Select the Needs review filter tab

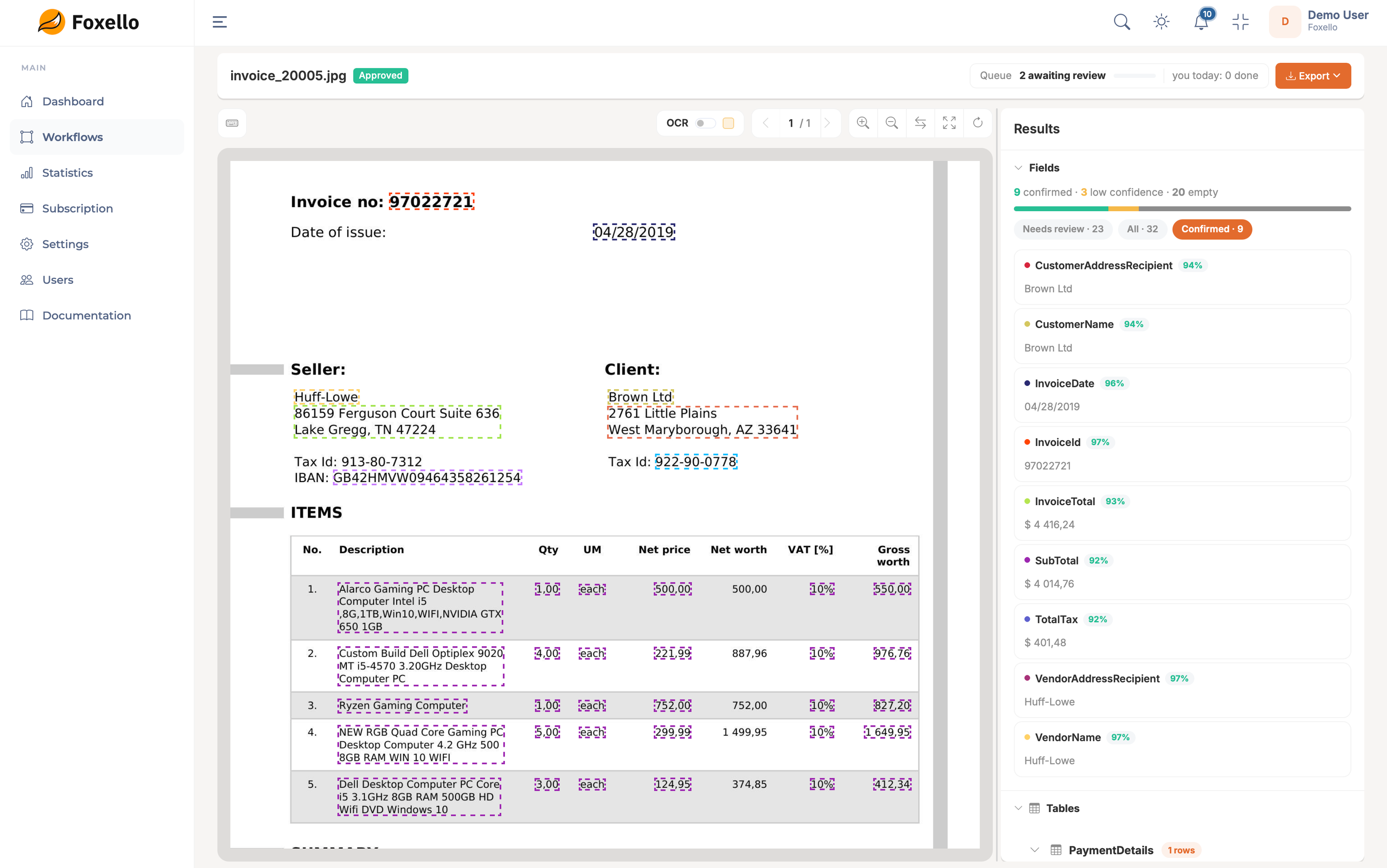1062,229
